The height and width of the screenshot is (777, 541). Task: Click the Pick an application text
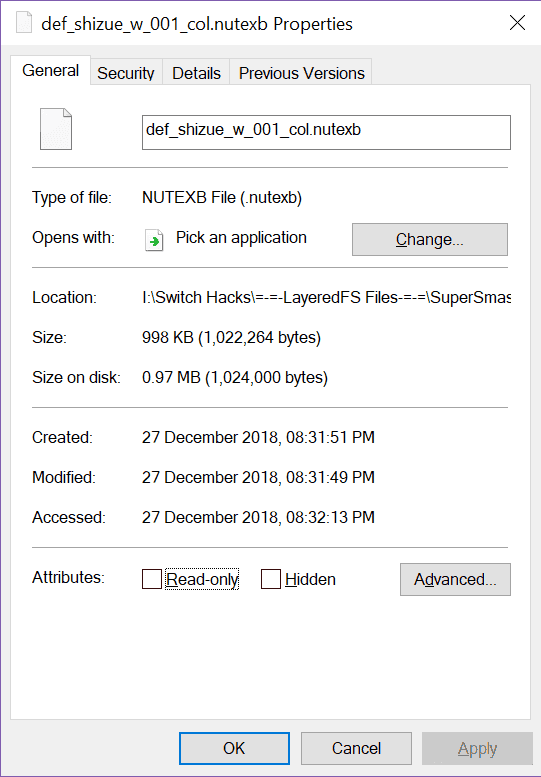(241, 238)
